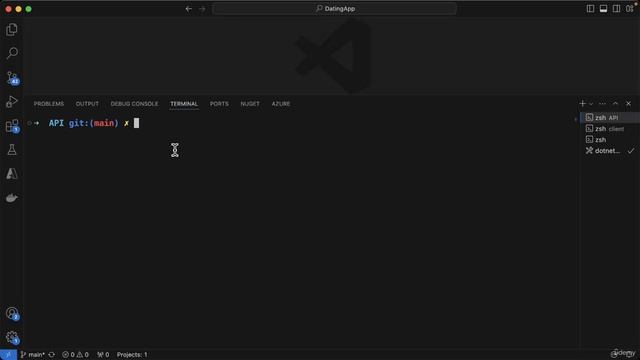Open the Accounts menu icon
The image size is (640, 360).
coord(12,313)
